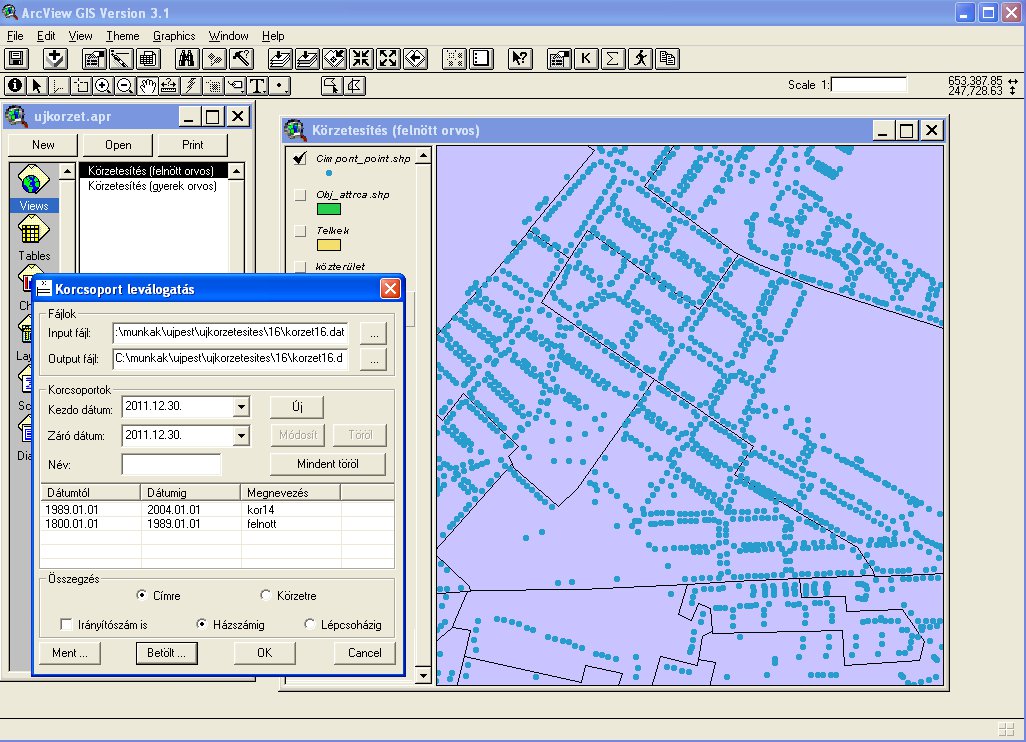Select the Körzetre radio button

(266, 596)
